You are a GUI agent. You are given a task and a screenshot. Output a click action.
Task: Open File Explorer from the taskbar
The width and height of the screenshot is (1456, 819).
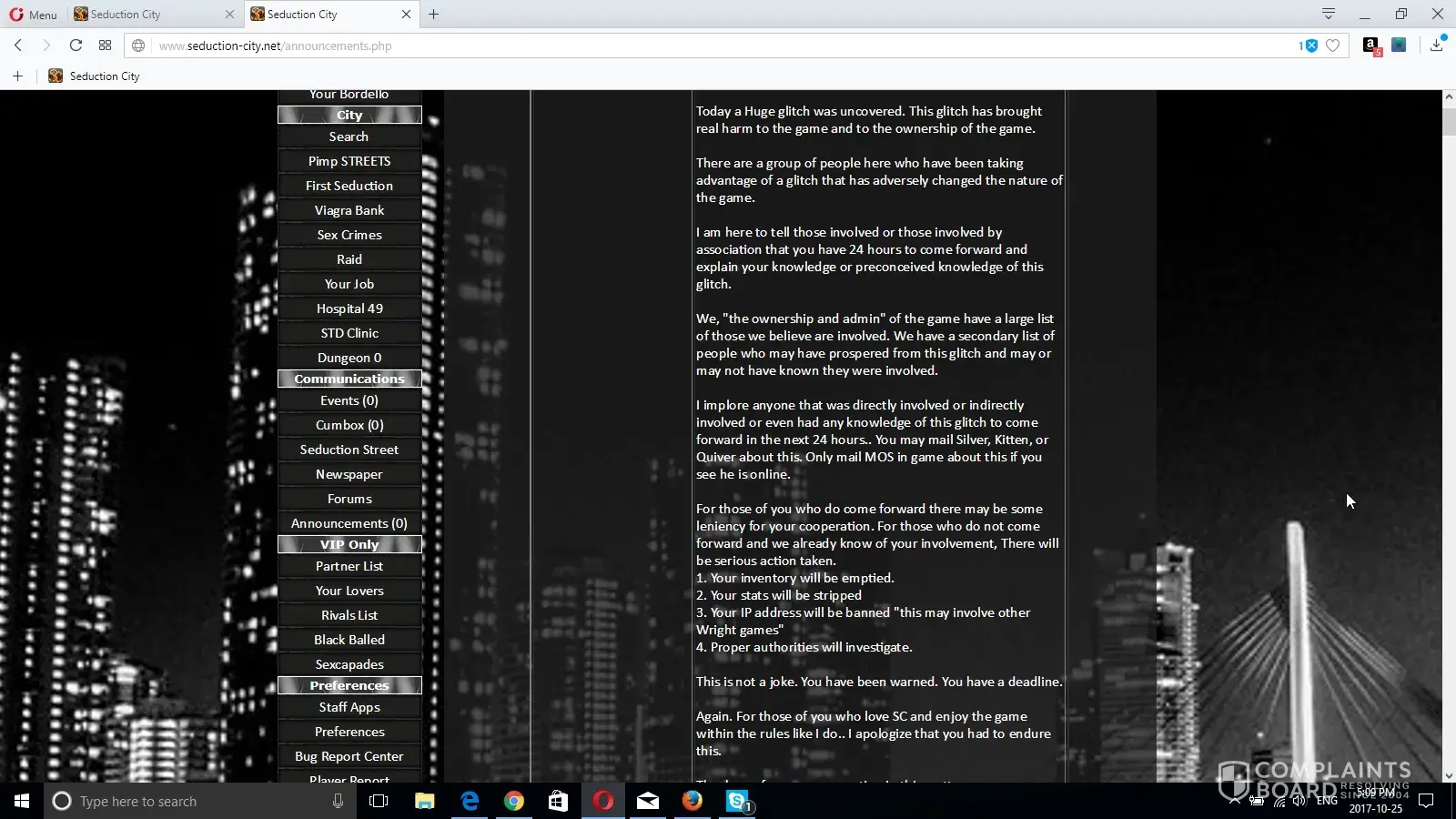pos(424,801)
